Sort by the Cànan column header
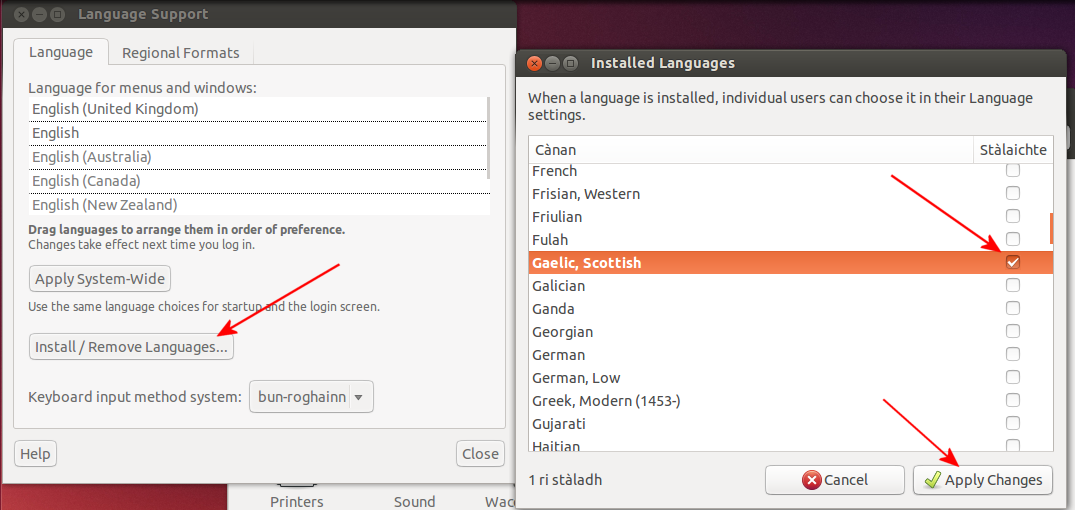 750,150
